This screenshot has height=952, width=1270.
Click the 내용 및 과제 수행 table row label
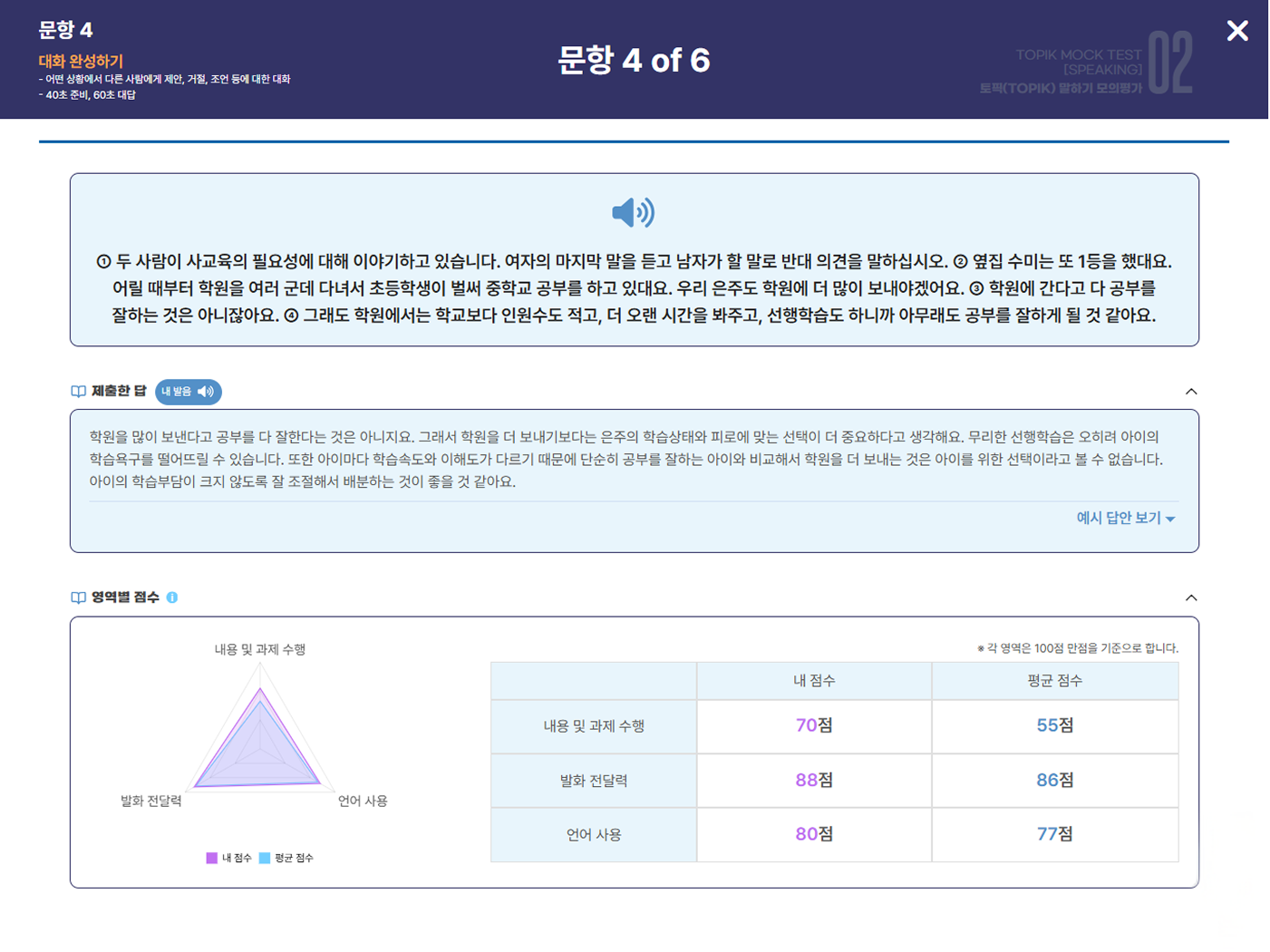tap(594, 725)
